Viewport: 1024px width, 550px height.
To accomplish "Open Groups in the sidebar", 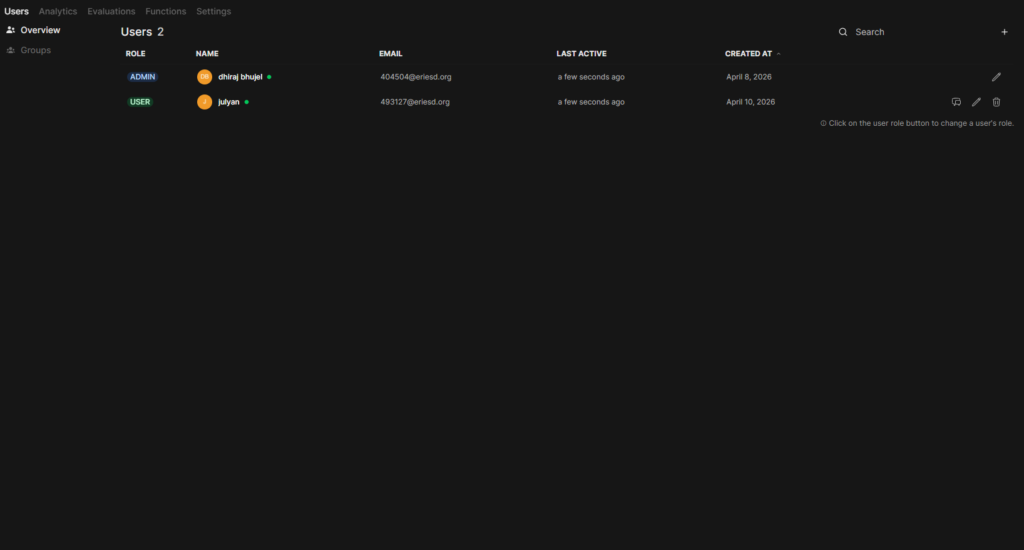I will pos(35,50).
